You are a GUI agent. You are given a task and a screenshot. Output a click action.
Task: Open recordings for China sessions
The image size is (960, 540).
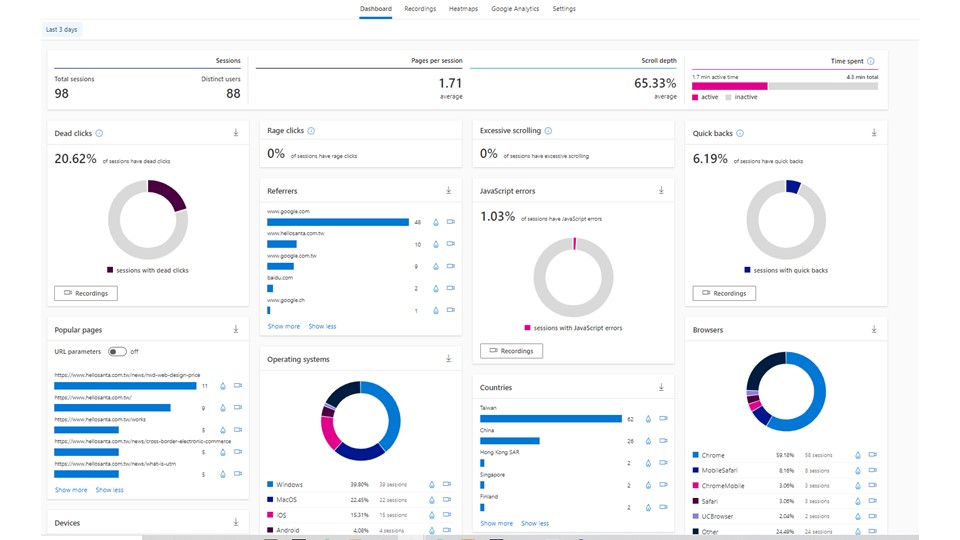click(x=663, y=441)
